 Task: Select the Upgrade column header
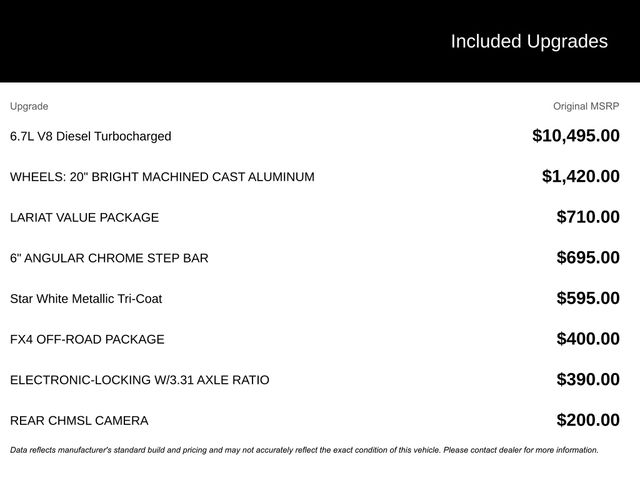(x=29, y=106)
